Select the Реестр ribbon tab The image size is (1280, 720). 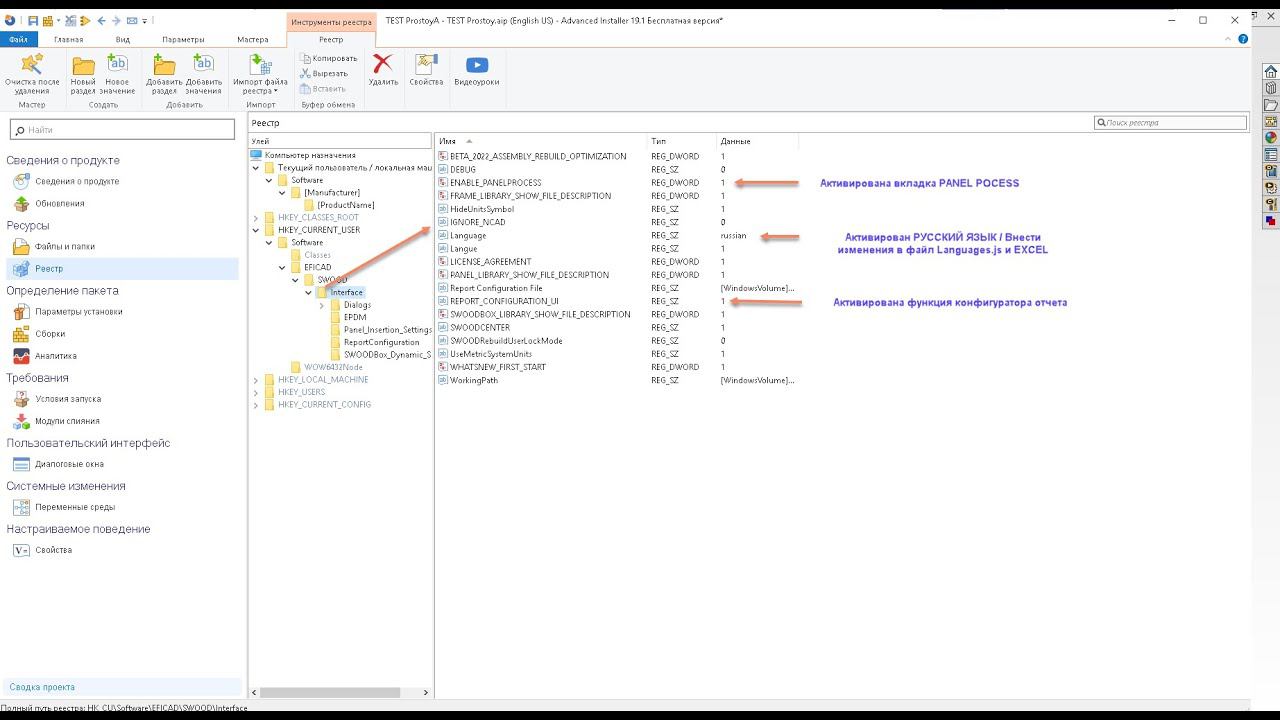coord(331,39)
